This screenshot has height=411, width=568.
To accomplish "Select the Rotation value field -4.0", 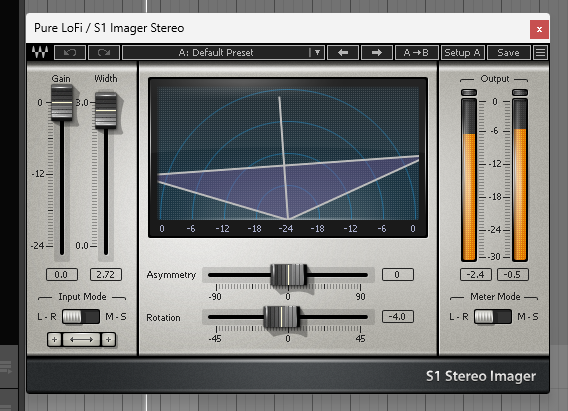I will [398, 316].
